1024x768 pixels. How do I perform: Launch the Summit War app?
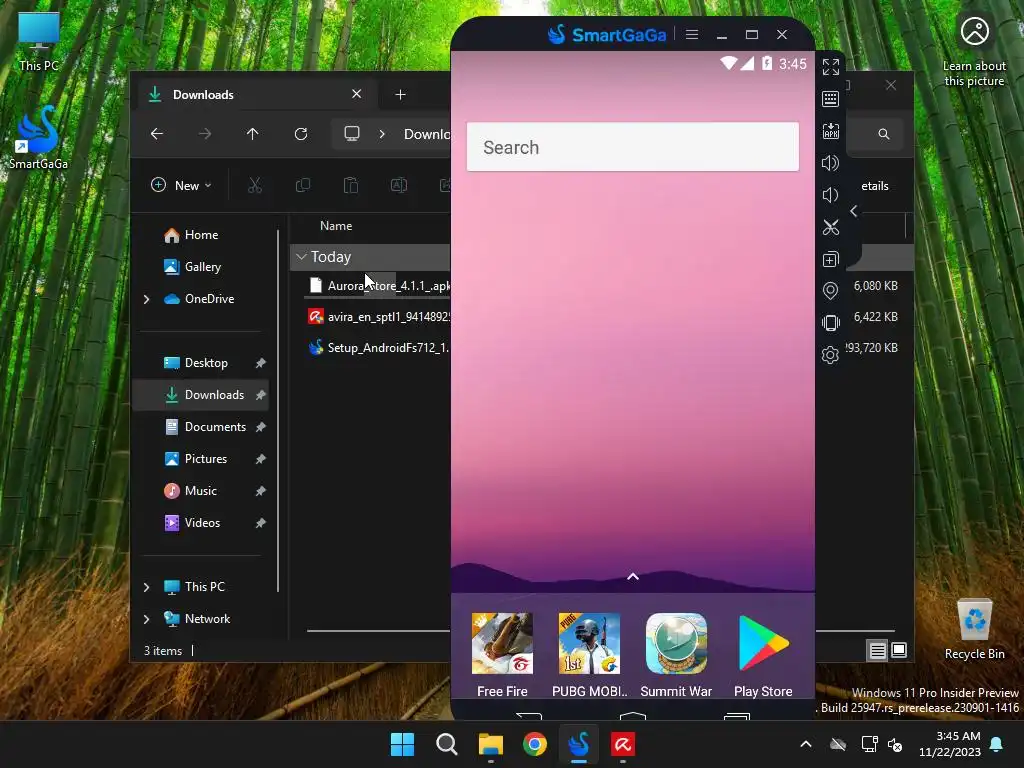tap(676, 656)
